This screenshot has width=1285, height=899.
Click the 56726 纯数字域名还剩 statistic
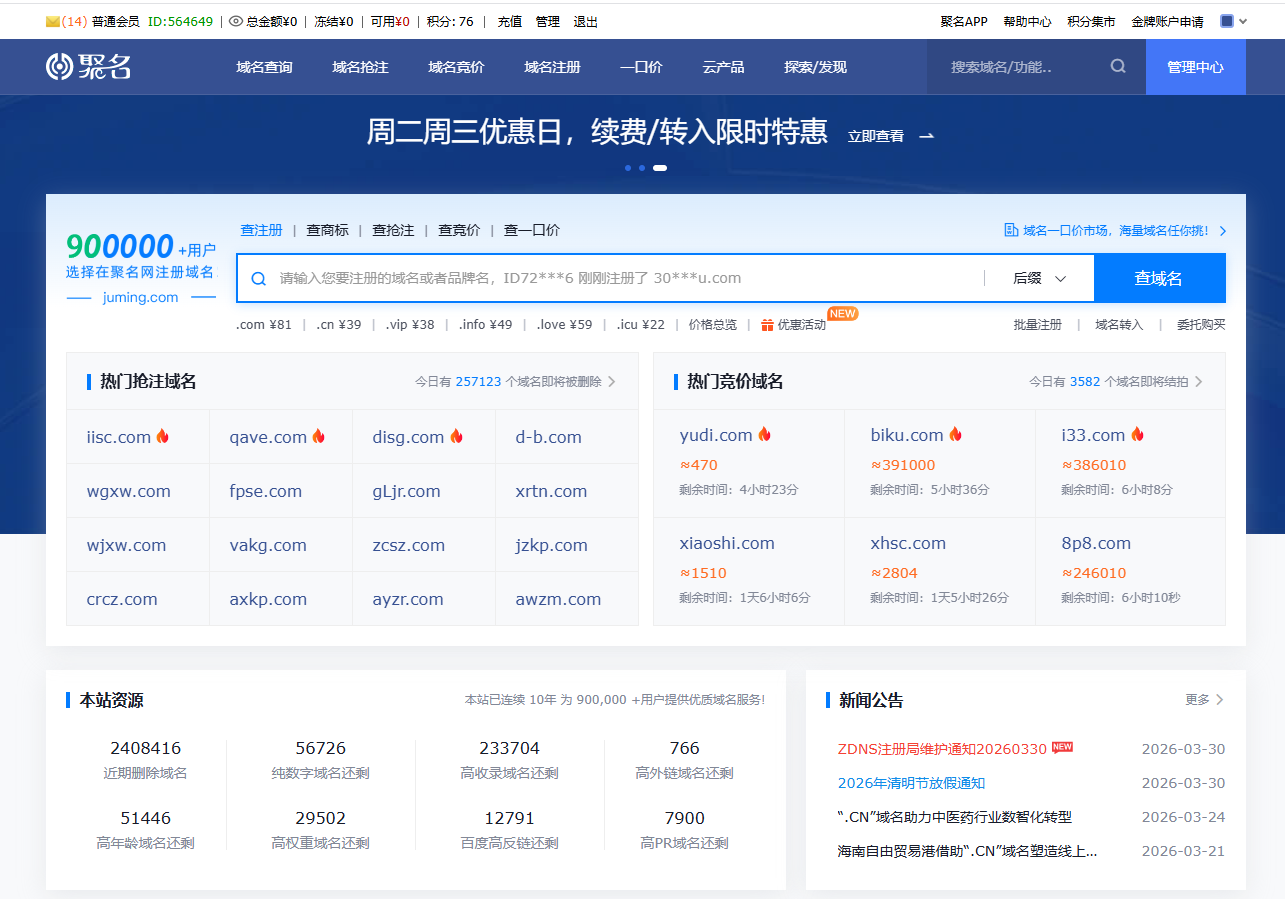pyautogui.click(x=320, y=760)
